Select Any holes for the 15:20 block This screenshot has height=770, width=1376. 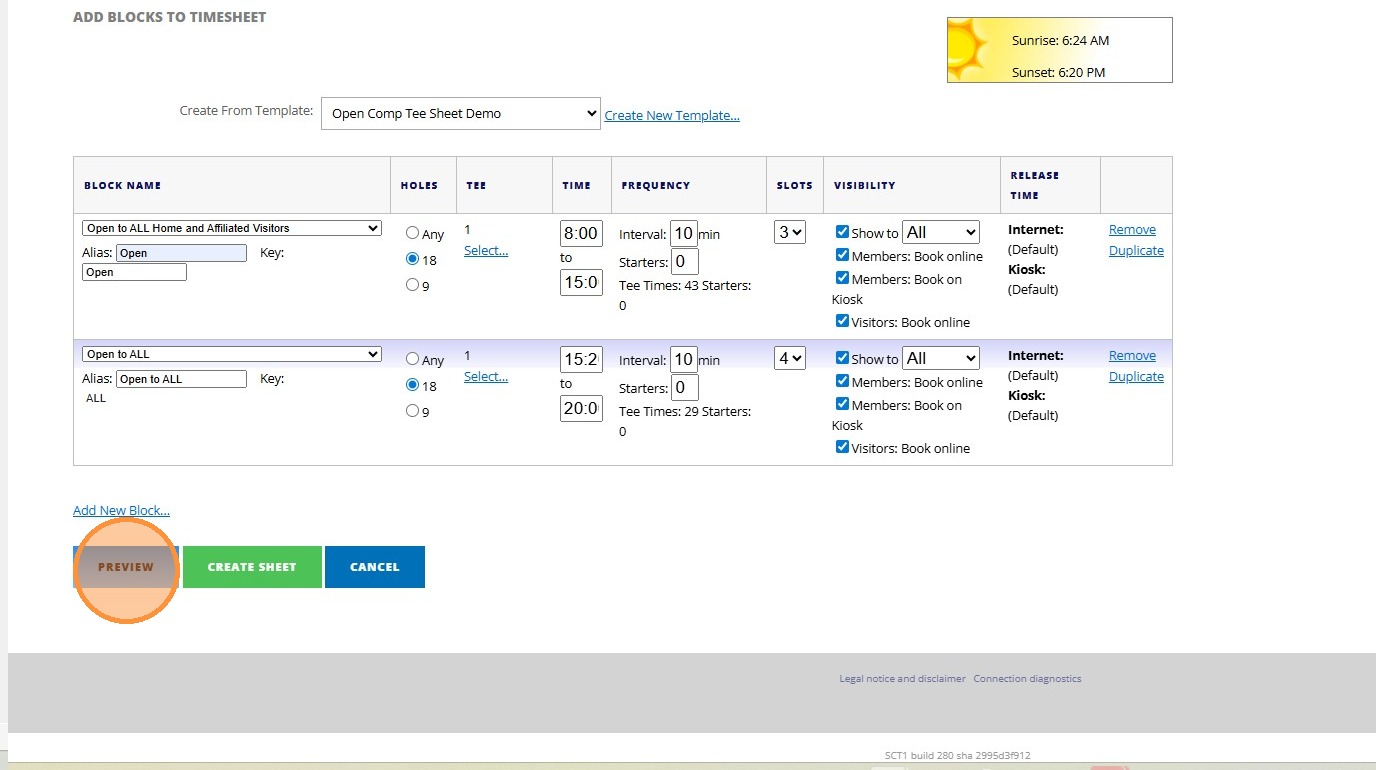pyautogui.click(x=412, y=359)
